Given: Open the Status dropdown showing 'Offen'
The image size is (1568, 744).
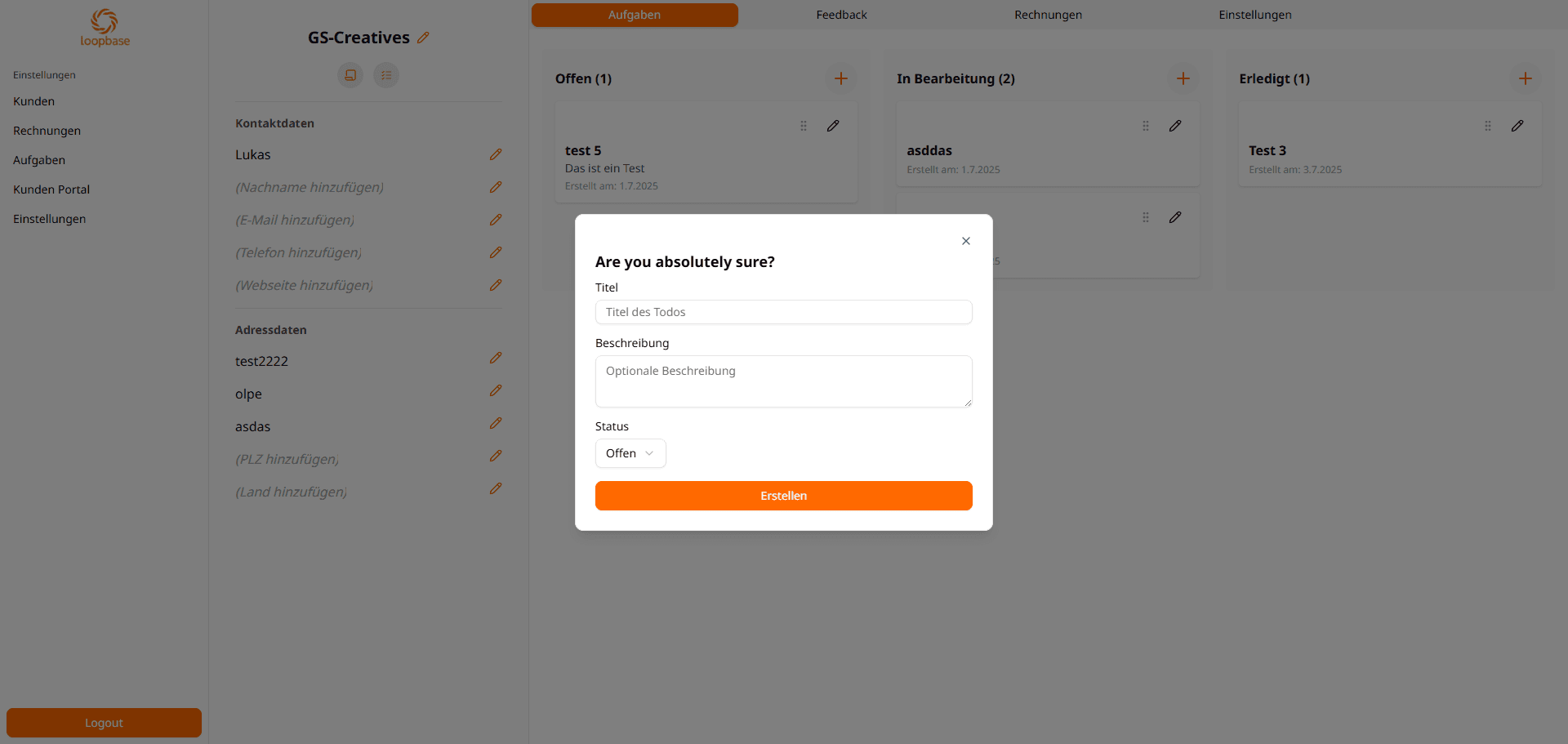Looking at the screenshot, I should (630, 453).
